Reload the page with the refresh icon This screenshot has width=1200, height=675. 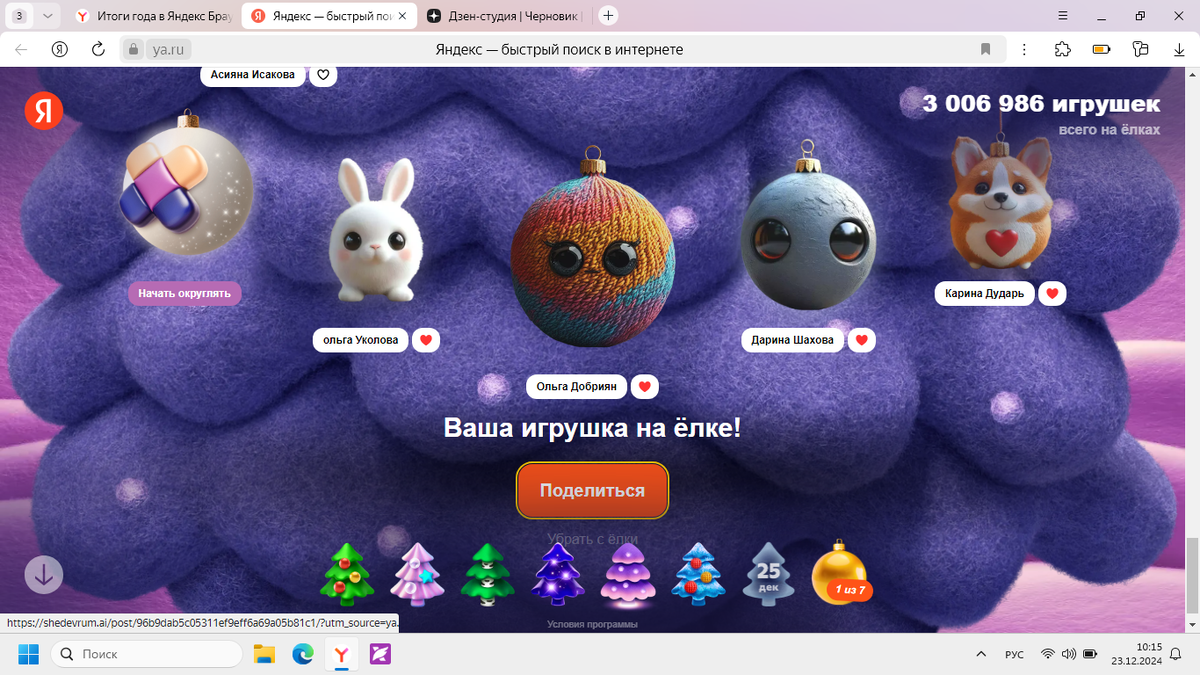(x=98, y=49)
